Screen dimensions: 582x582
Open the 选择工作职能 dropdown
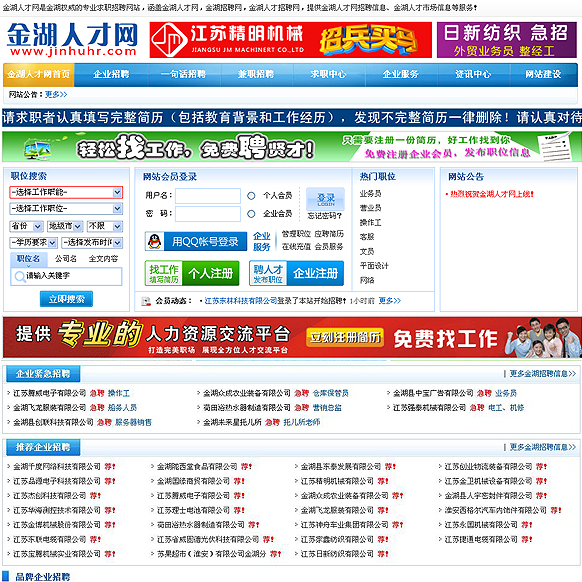(x=66, y=192)
